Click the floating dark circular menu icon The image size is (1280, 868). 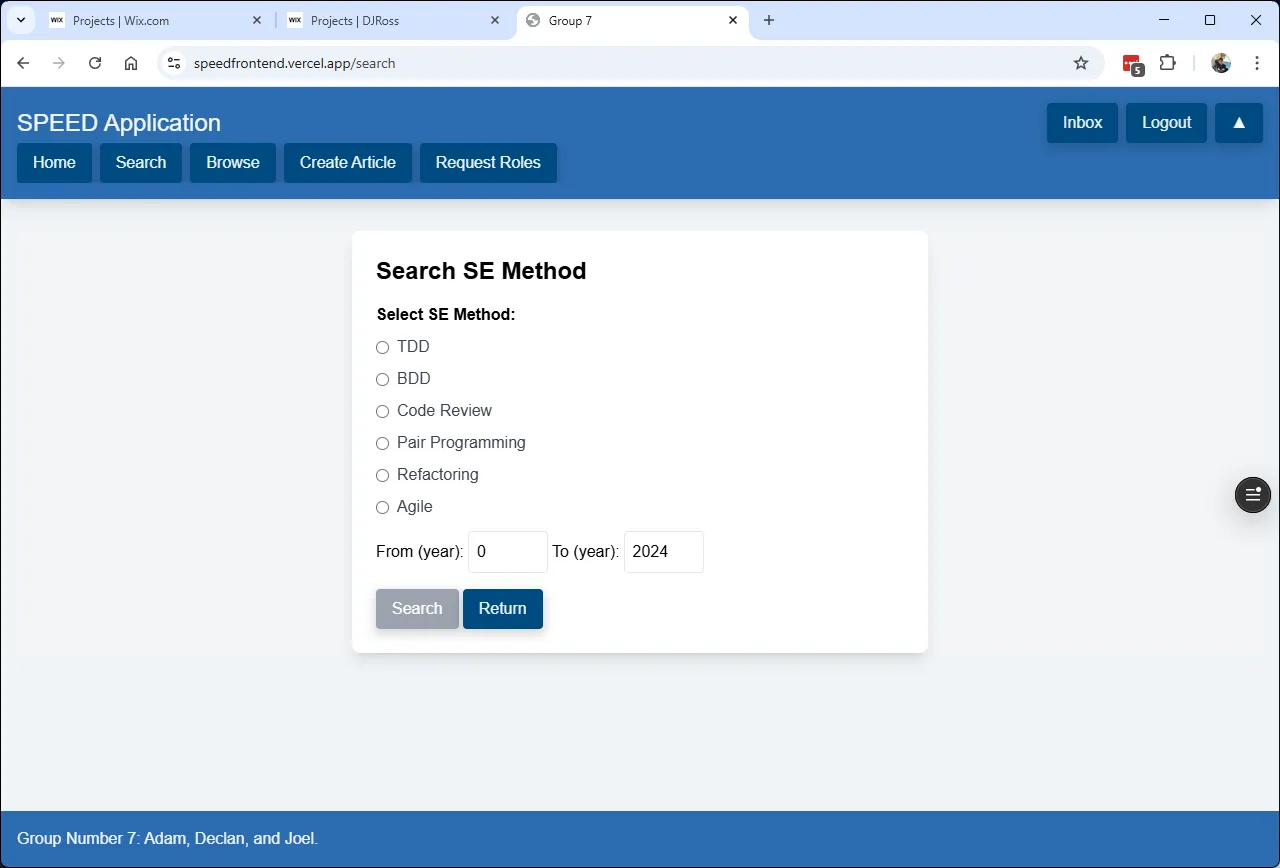(x=1253, y=494)
